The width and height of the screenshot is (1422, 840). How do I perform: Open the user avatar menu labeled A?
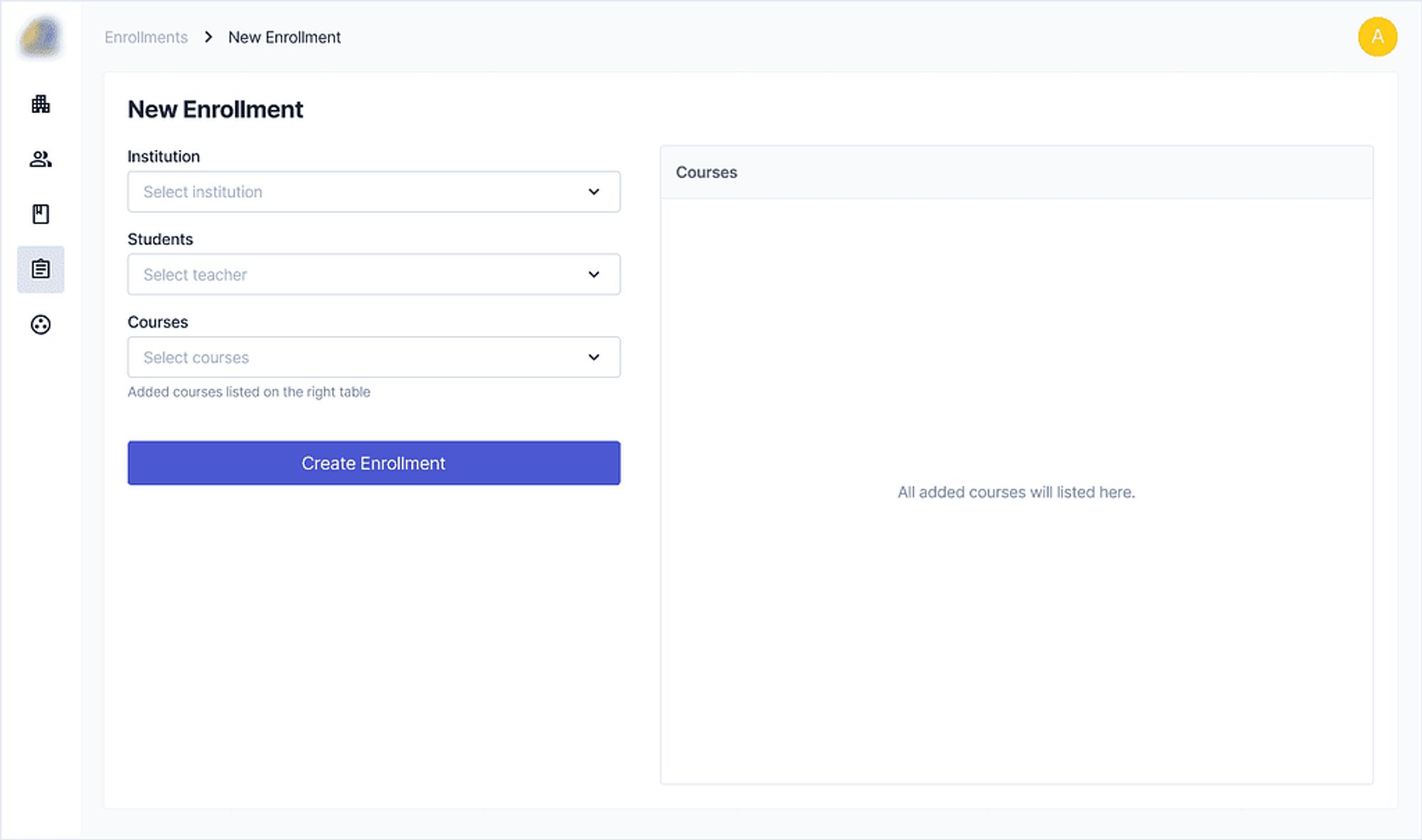1377,37
